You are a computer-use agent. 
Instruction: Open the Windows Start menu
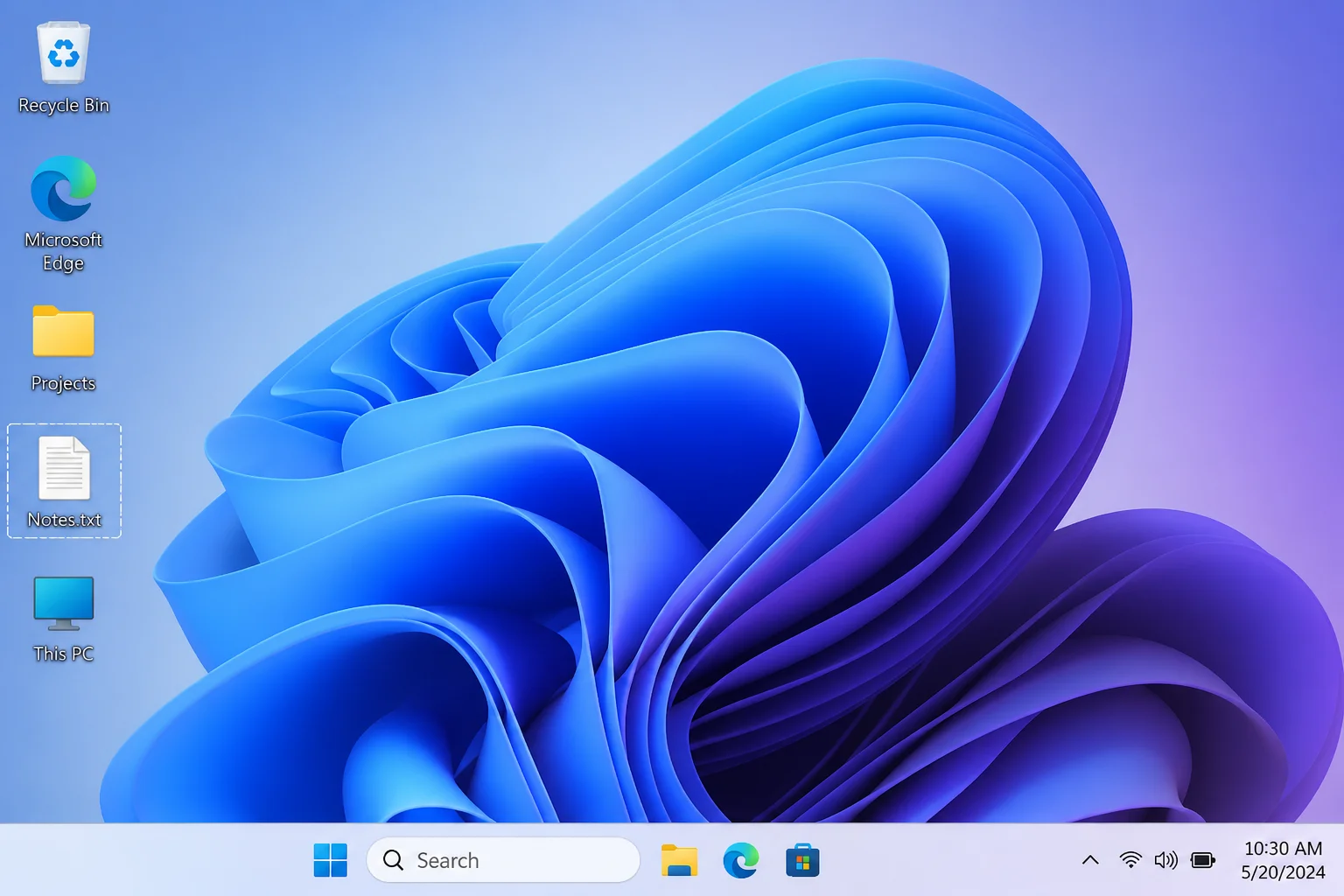click(x=331, y=860)
